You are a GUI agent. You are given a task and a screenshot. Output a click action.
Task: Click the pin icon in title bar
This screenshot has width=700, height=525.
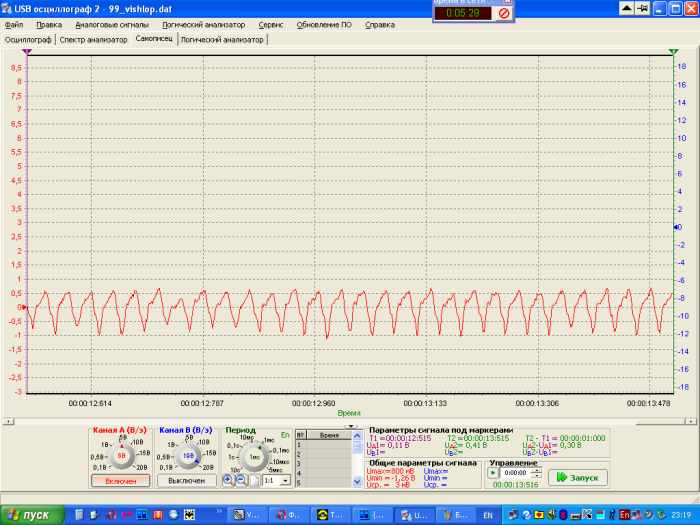642,8
